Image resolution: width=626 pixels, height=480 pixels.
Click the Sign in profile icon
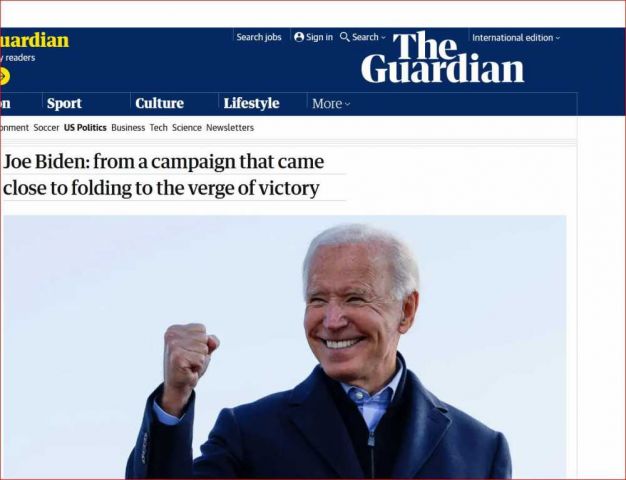299,37
